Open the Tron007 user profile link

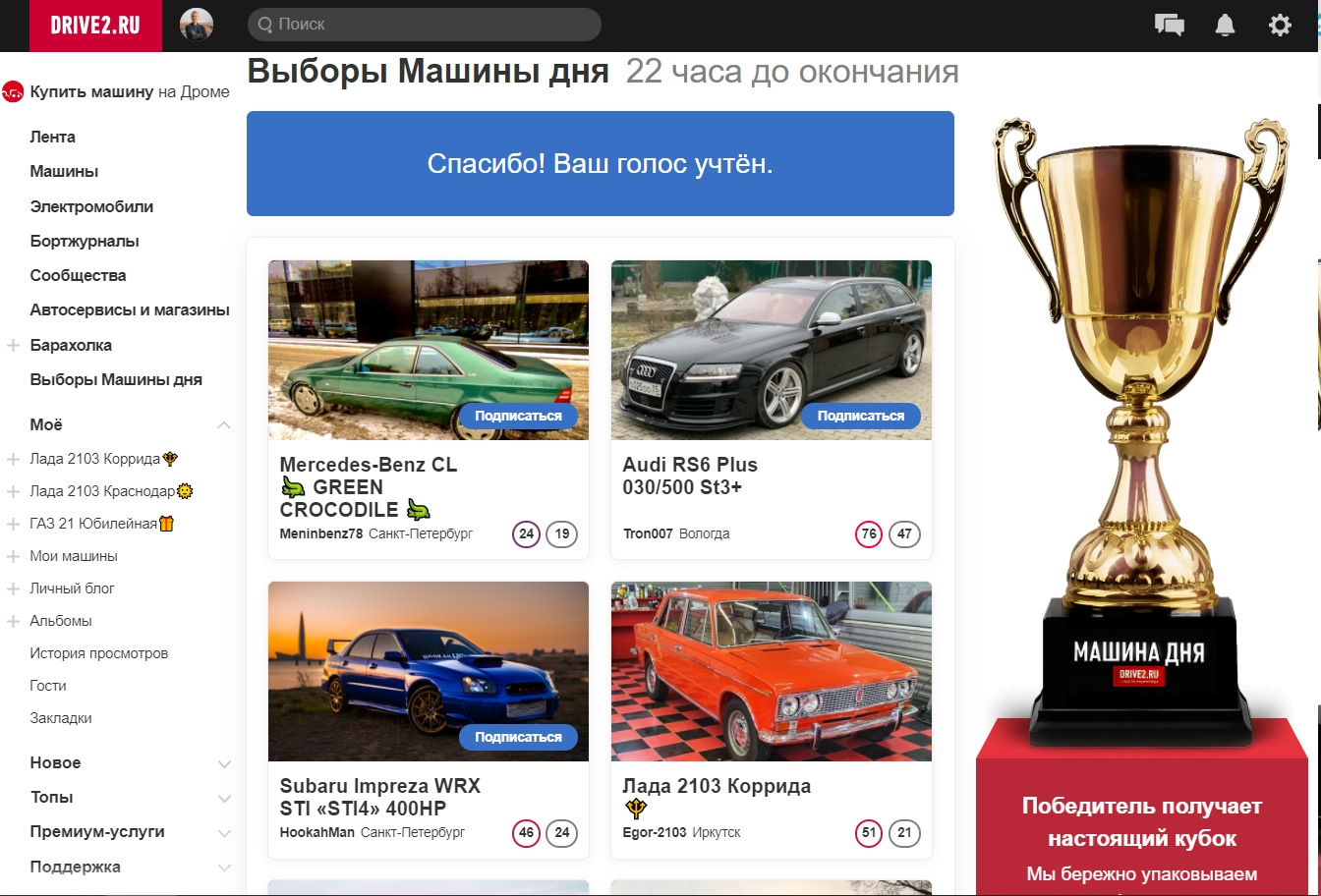coord(648,534)
